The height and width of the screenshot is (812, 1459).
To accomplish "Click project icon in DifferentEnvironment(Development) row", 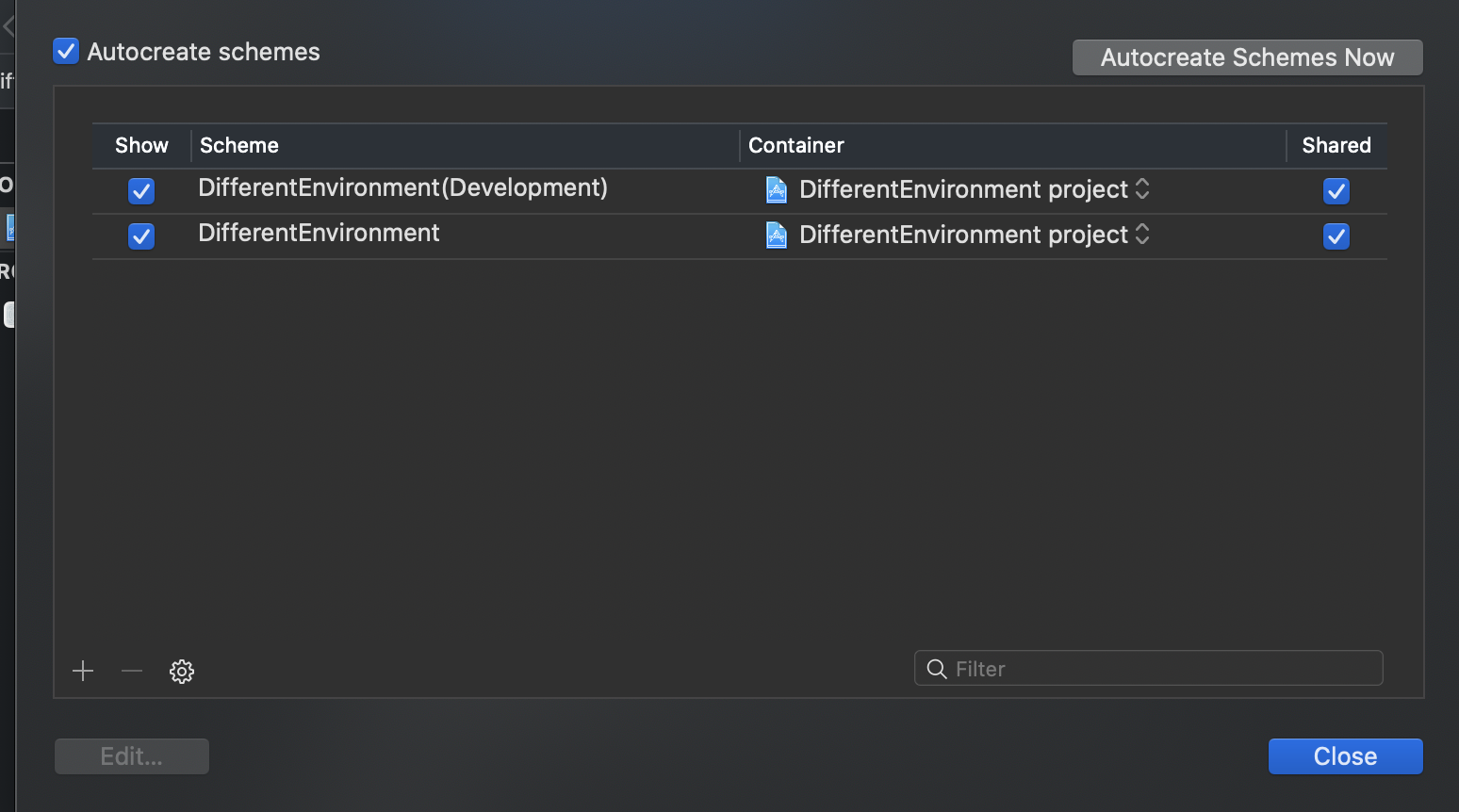I will [x=777, y=190].
